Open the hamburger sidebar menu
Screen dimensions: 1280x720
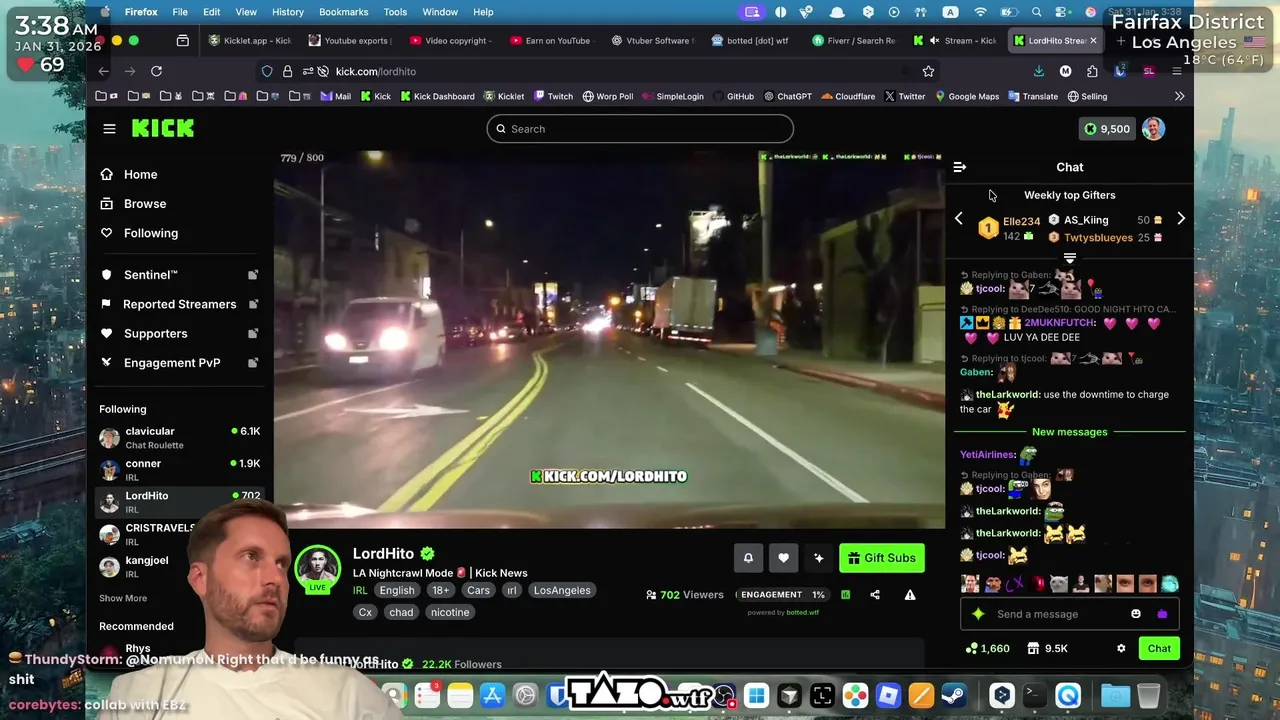pyautogui.click(x=109, y=128)
